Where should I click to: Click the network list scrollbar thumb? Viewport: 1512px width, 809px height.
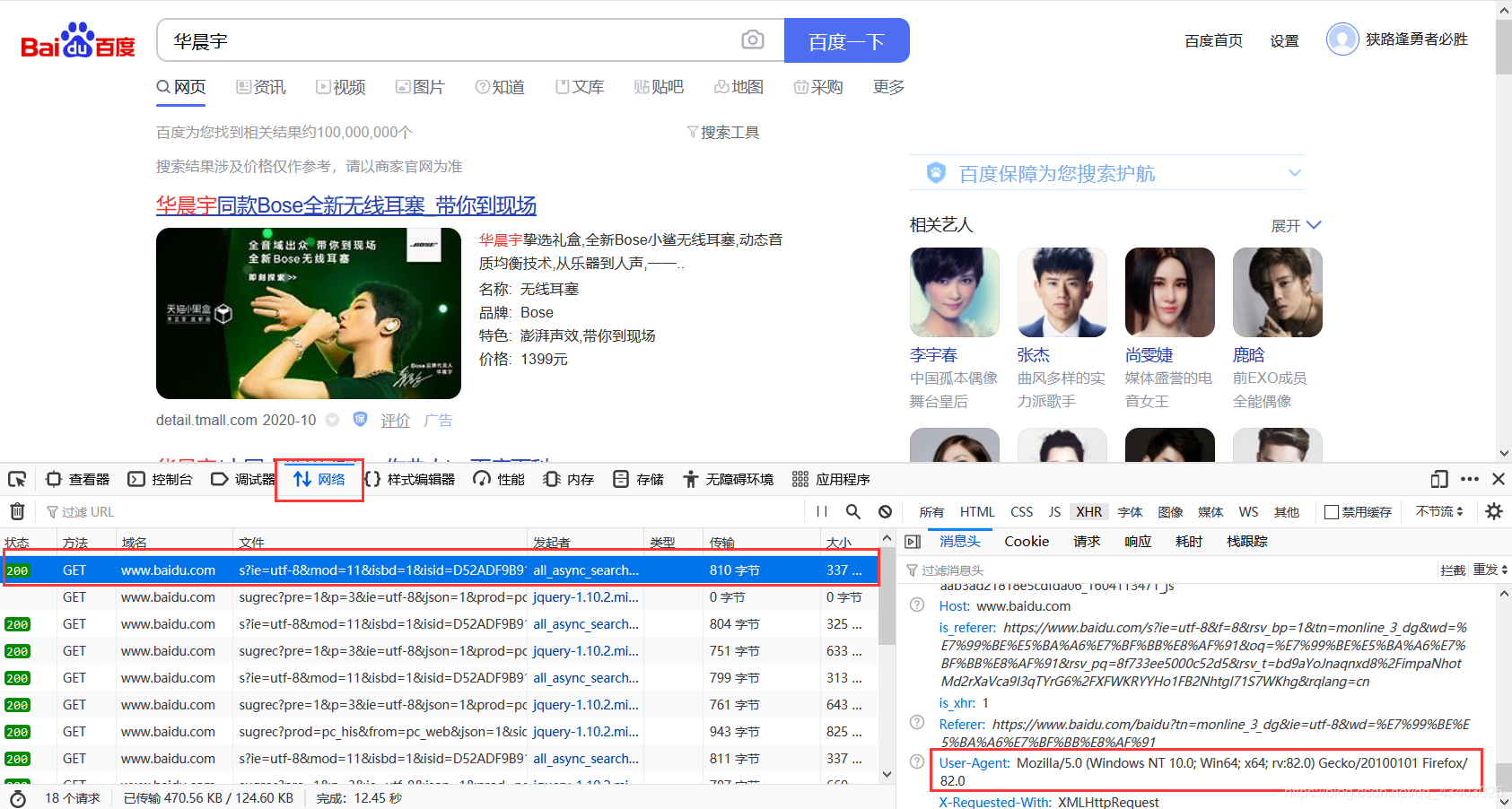coord(887,596)
